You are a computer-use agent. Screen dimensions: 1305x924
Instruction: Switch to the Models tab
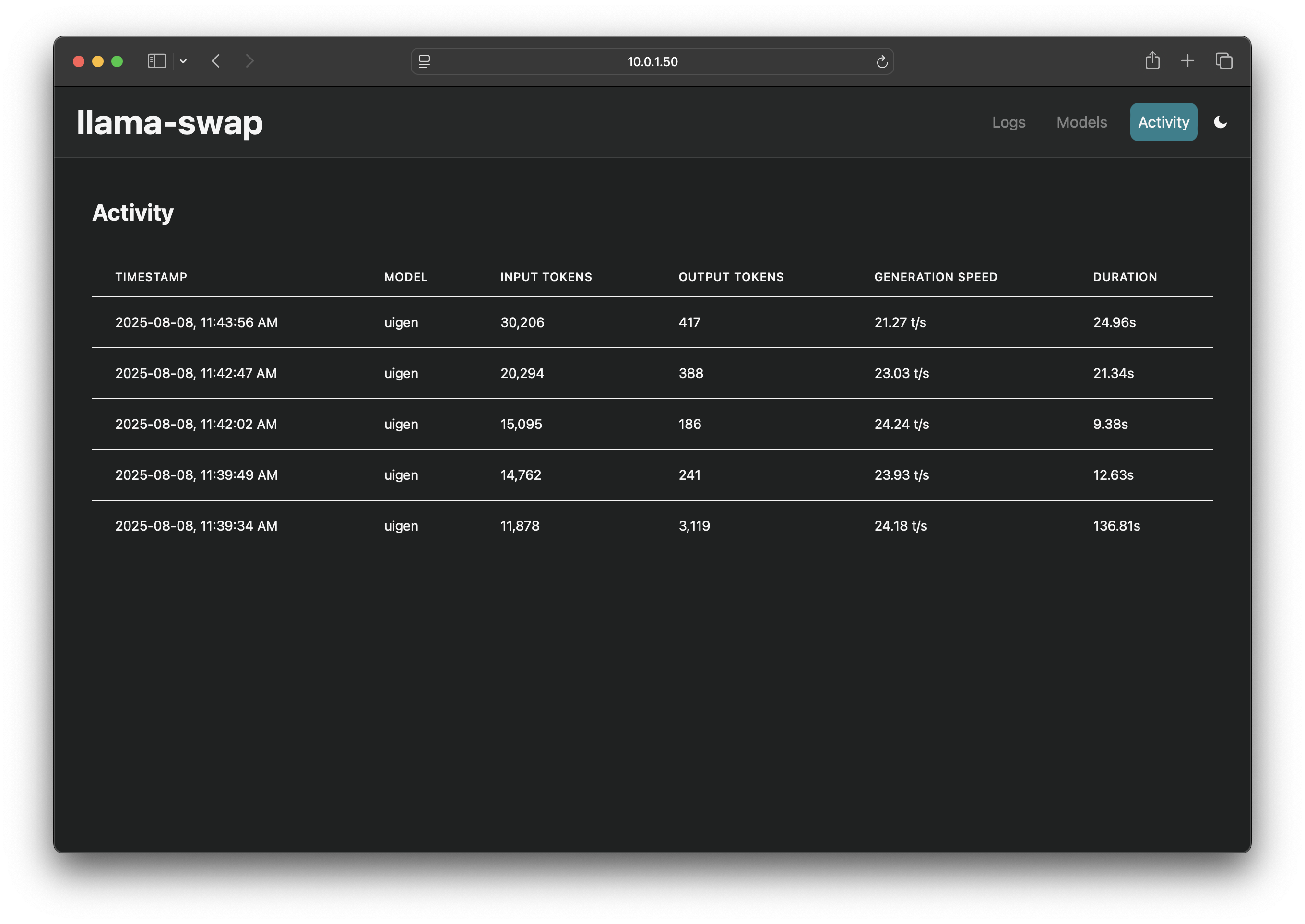click(x=1081, y=122)
